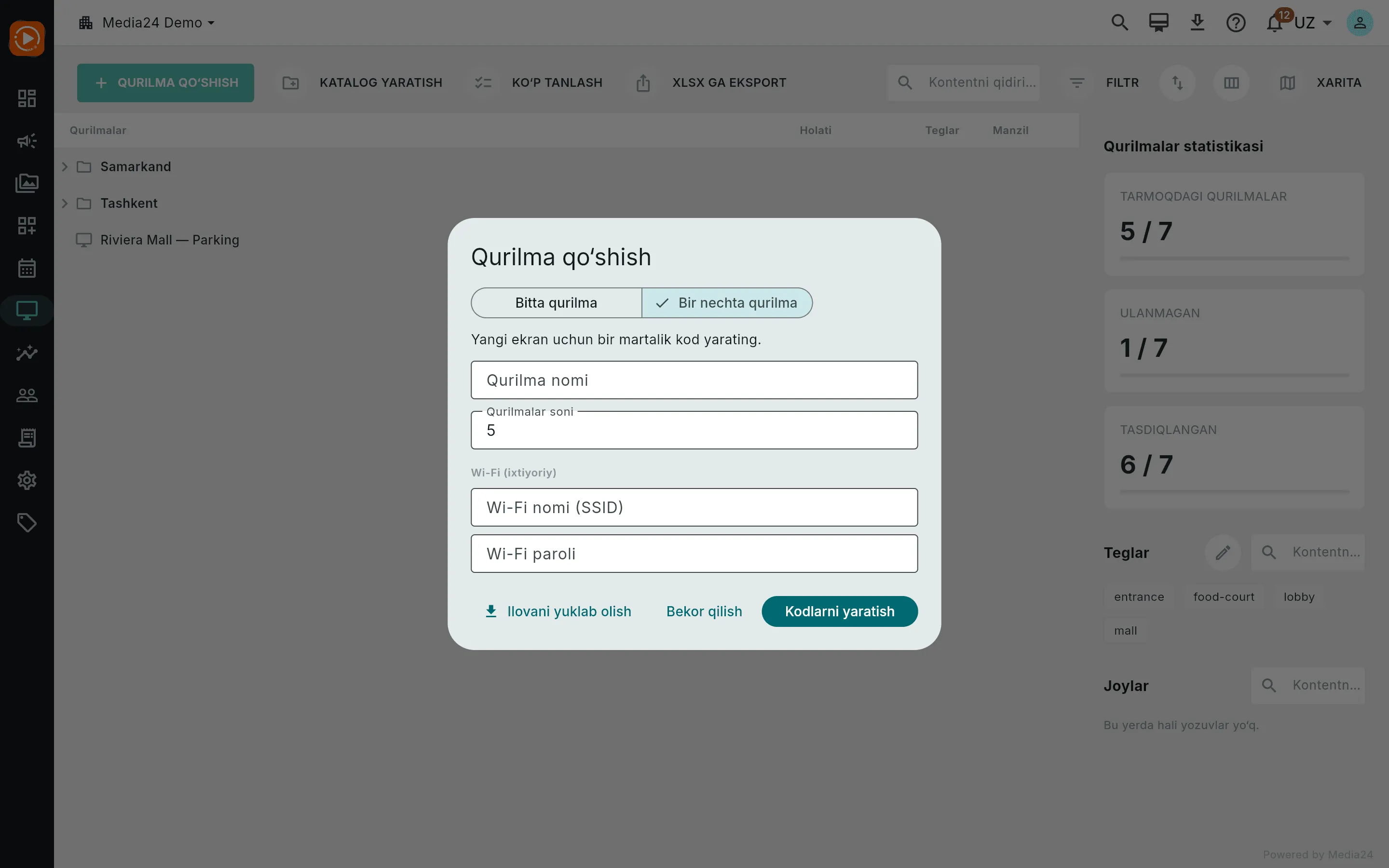Toggle the column view icon
Screen dimensions: 1389x868
1231,82
